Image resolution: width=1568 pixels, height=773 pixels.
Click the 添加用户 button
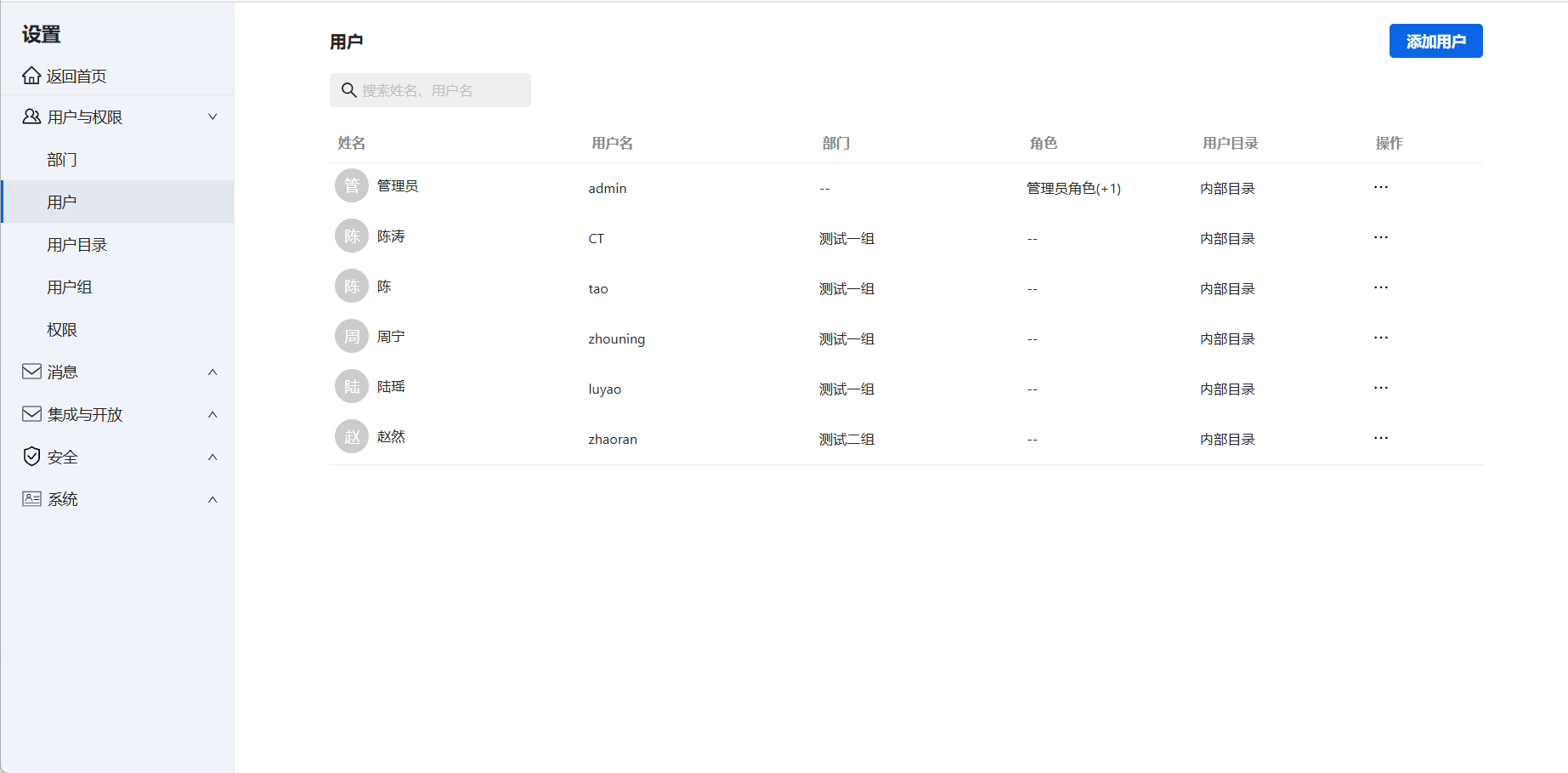1435,41
